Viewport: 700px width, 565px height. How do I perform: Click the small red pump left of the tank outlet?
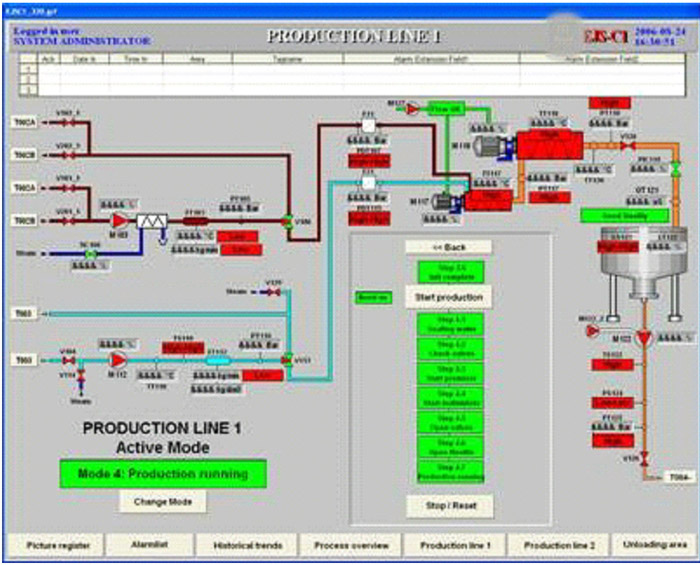tap(593, 331)
